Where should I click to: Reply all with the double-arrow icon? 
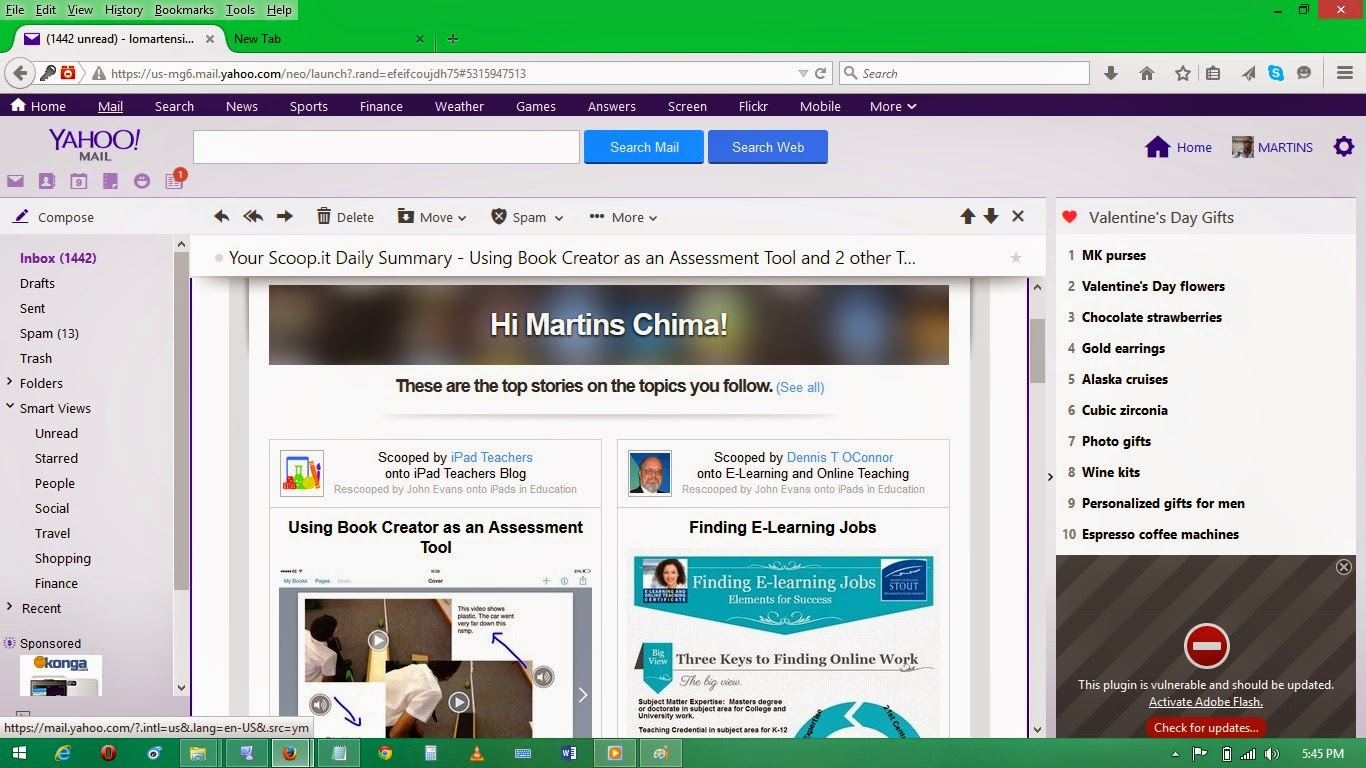[253, 217]
